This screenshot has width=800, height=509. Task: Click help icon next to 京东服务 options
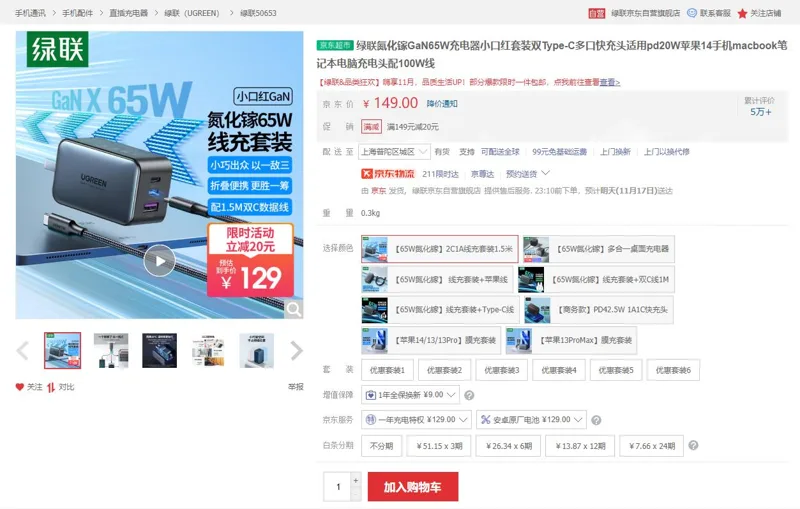coord(596,420)
